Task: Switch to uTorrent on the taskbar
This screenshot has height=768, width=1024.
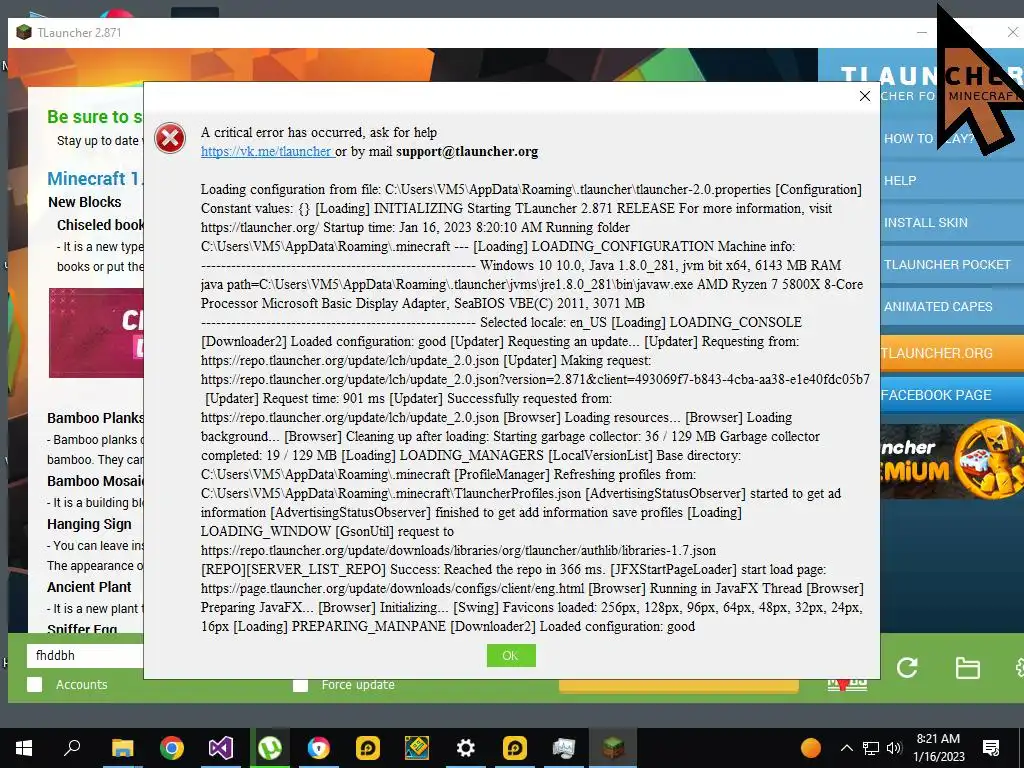Action: [x=270, y=748]
